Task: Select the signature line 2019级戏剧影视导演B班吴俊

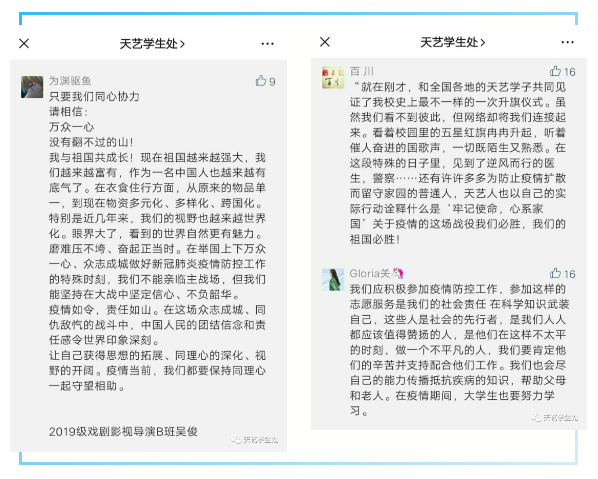Action: 124,431
